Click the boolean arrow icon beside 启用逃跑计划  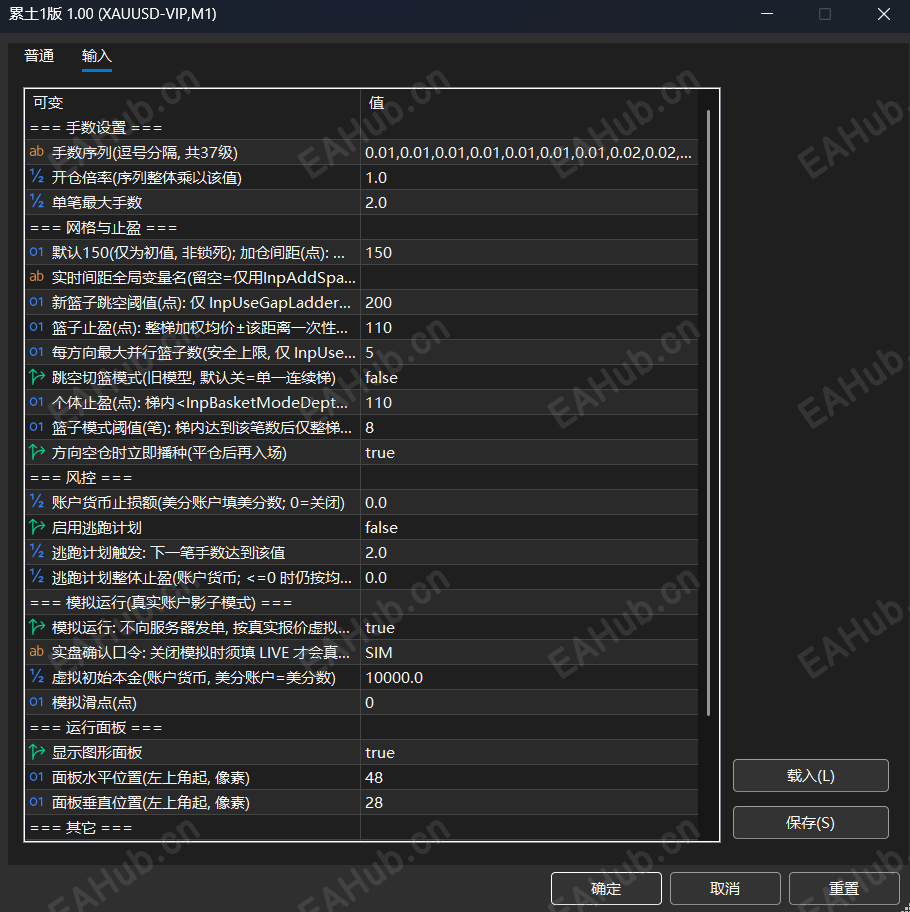[x=37, y=528]
